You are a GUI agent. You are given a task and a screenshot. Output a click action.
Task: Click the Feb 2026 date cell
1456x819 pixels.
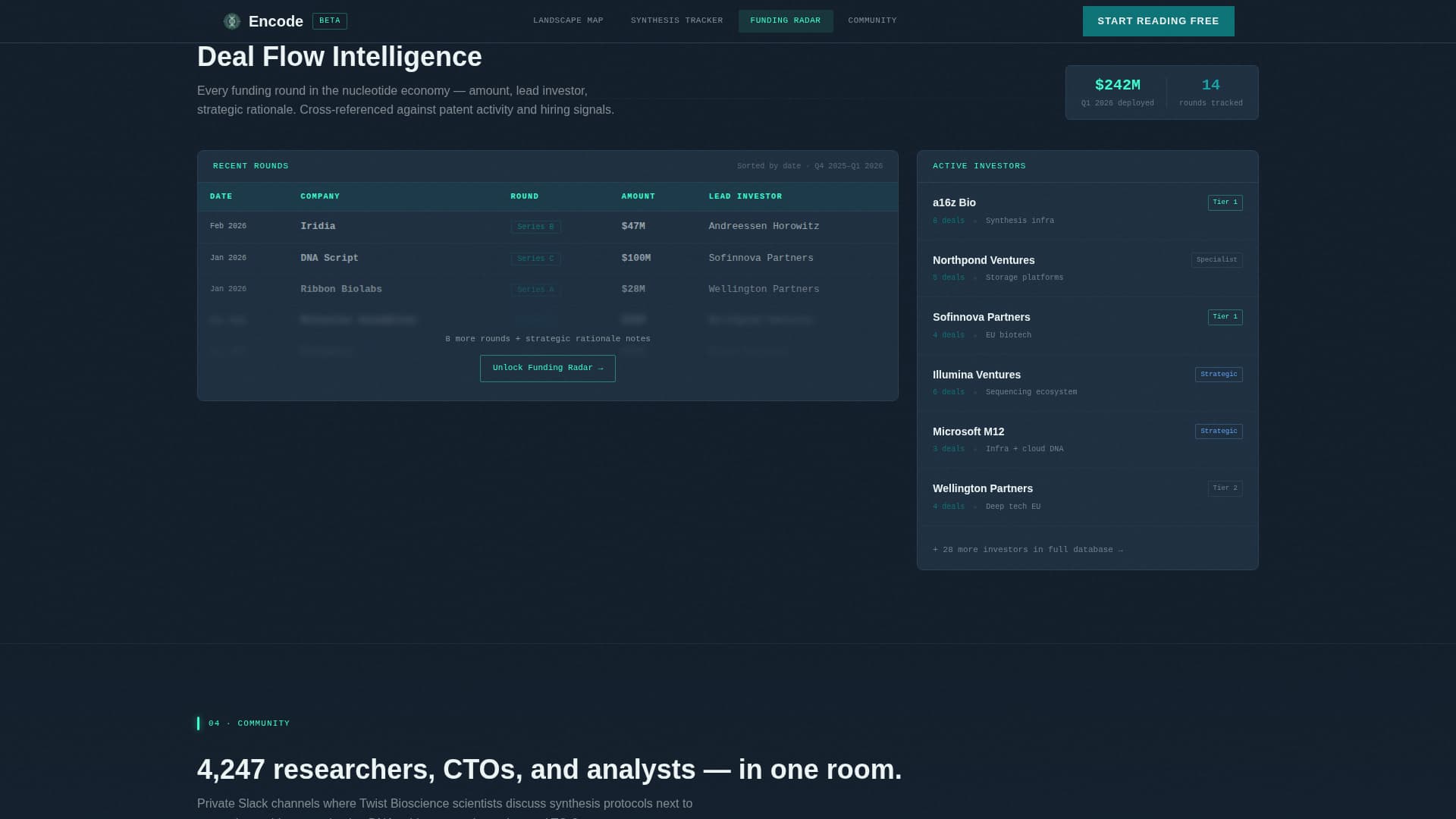click(x=228, y=227)
